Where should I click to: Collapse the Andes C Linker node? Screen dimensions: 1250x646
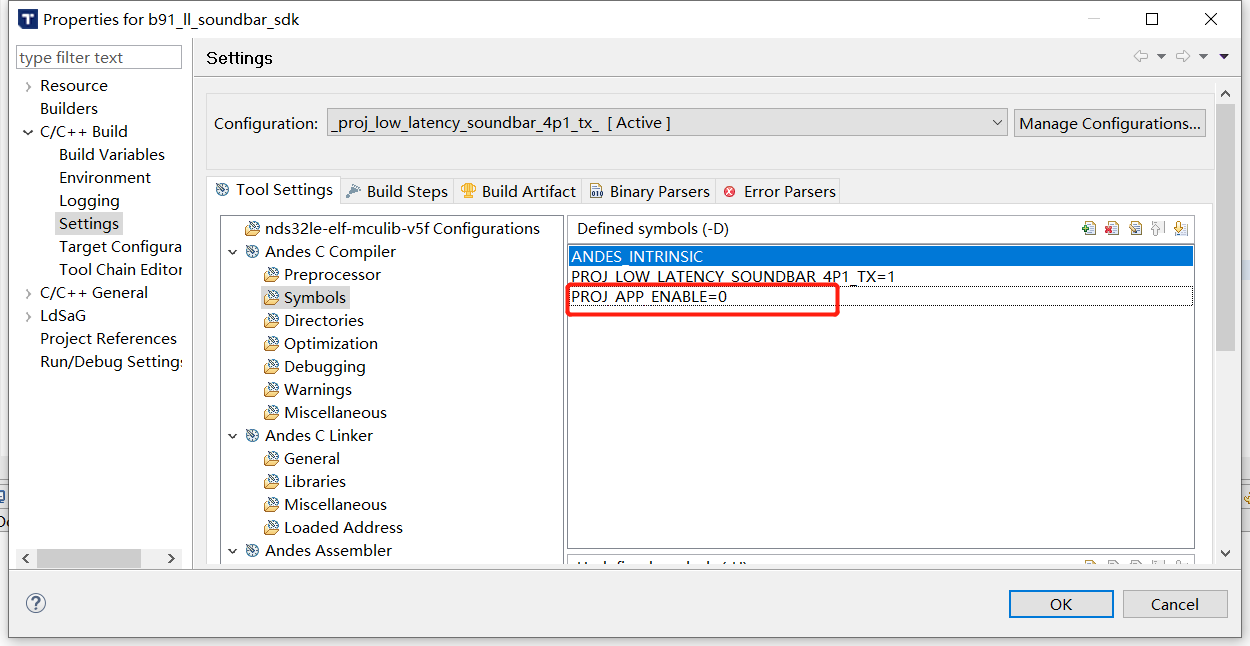[233, 436]
